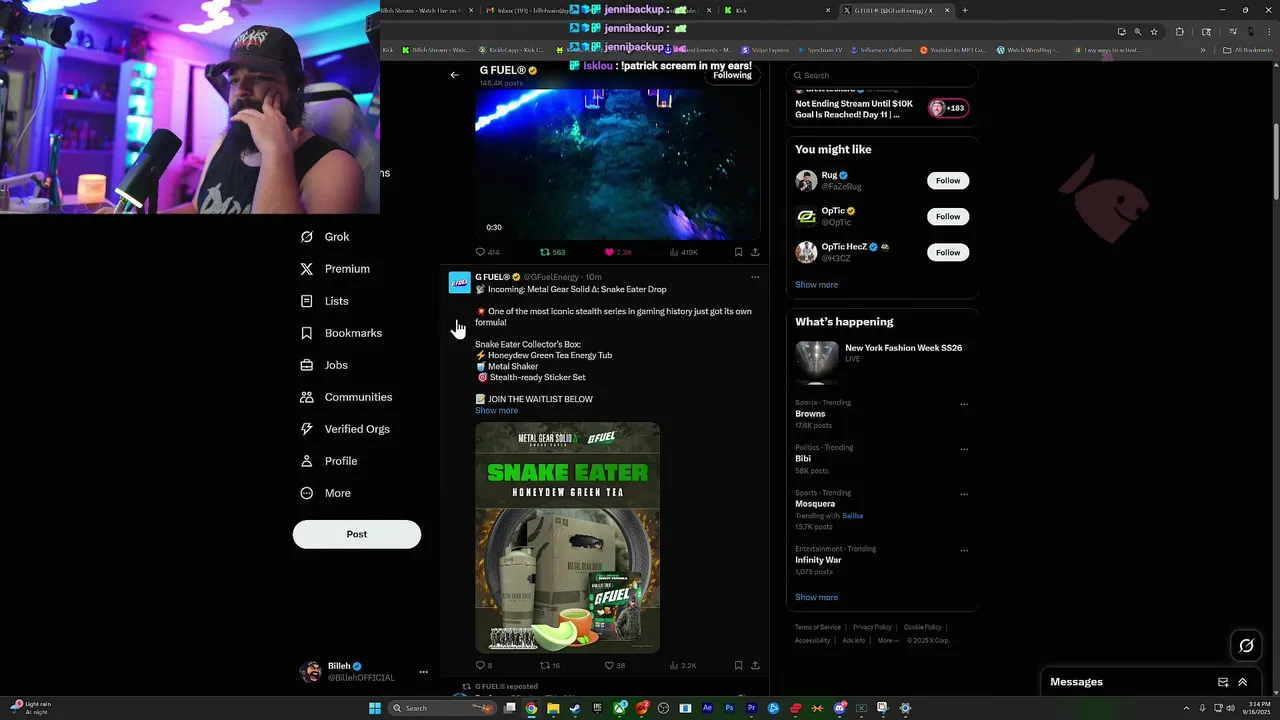Viewport: 1280px width, 720px height.
Task: View analytics of the 2.2K views post
Action: [x=684, y=665]
